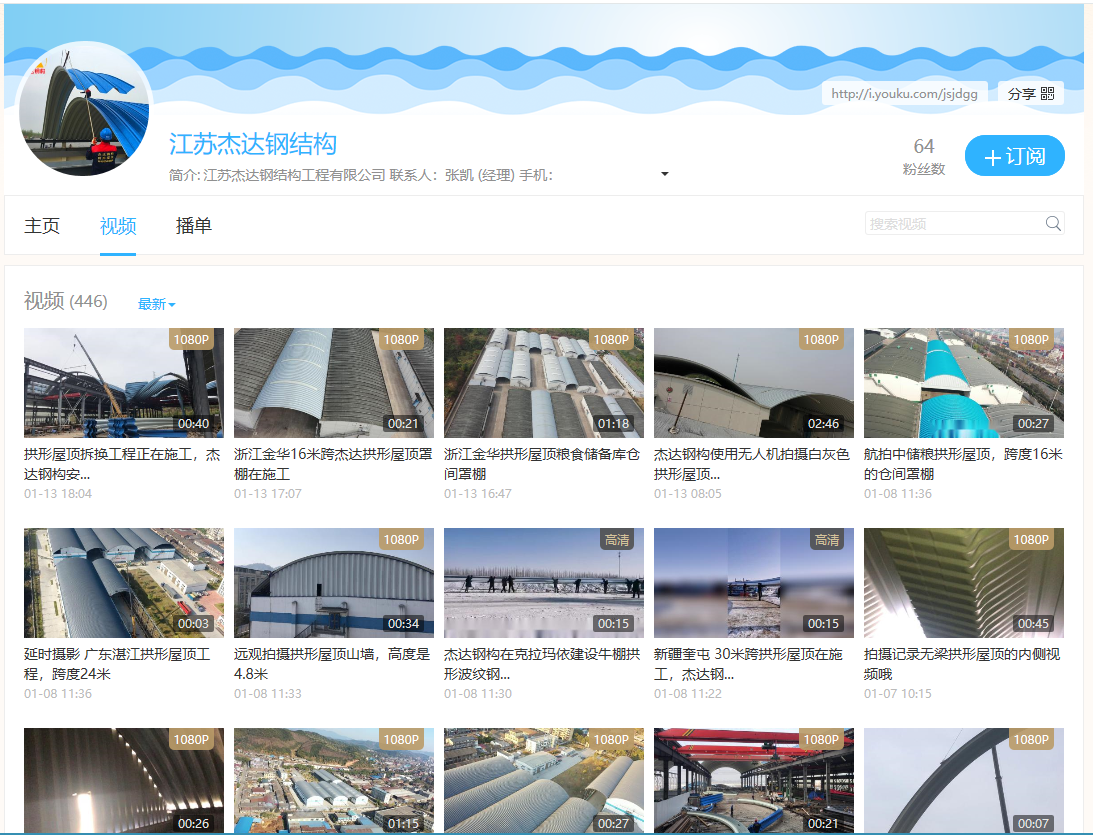Screen dimensions: 1093x835
Task: Click the upload date 01-13 16:47
Action: coord(477,493)
